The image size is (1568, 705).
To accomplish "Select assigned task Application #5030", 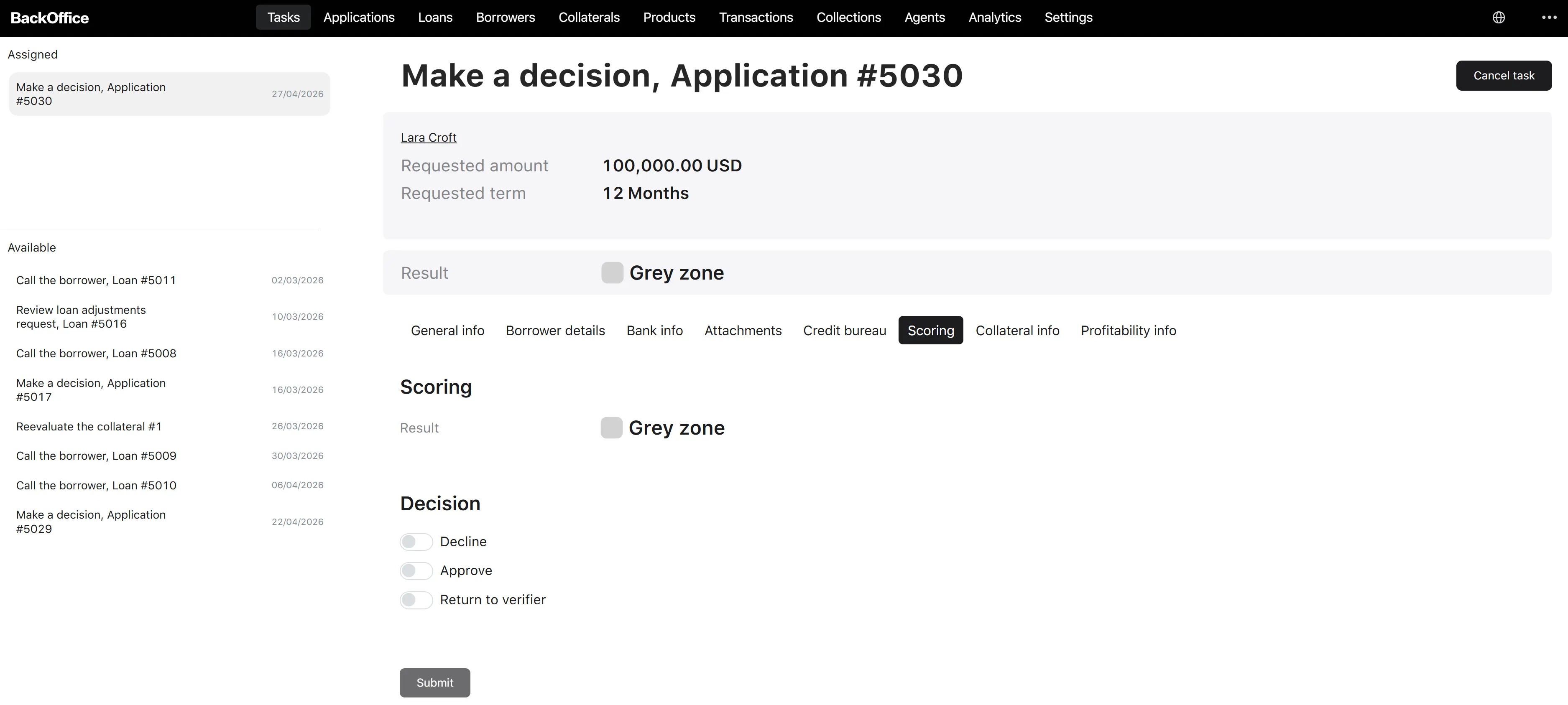I will [169, 94].
